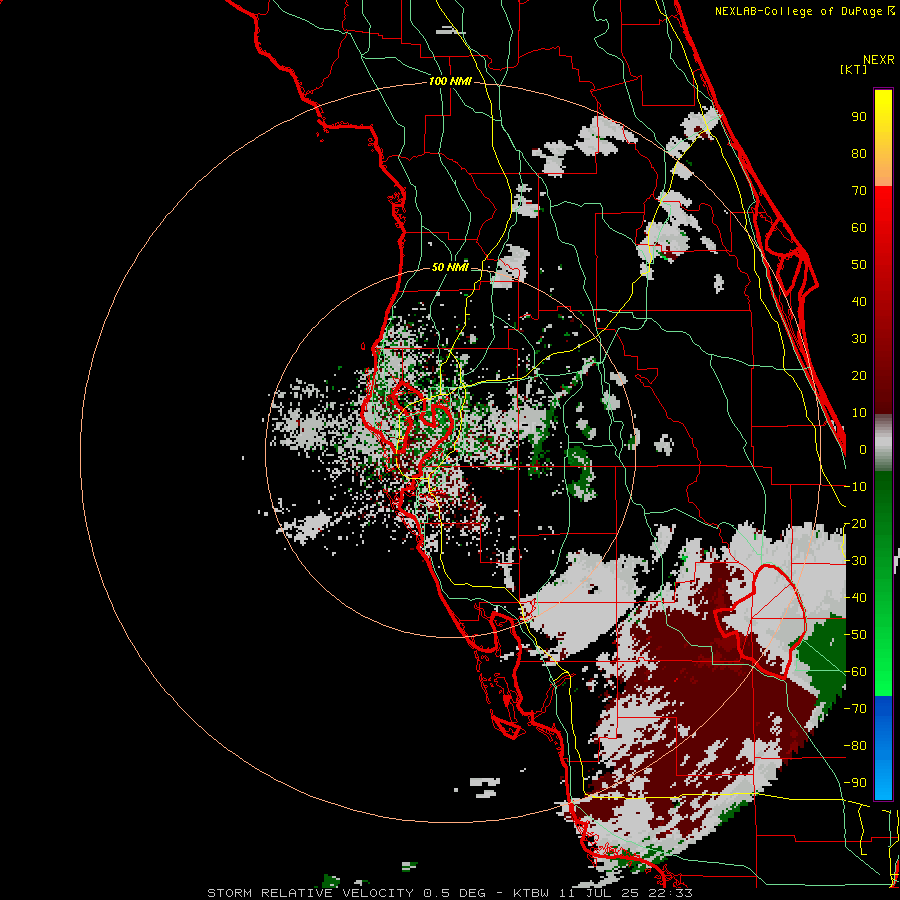Click the gray zero-velocity segment of color bar

click(x=883, y=442)
